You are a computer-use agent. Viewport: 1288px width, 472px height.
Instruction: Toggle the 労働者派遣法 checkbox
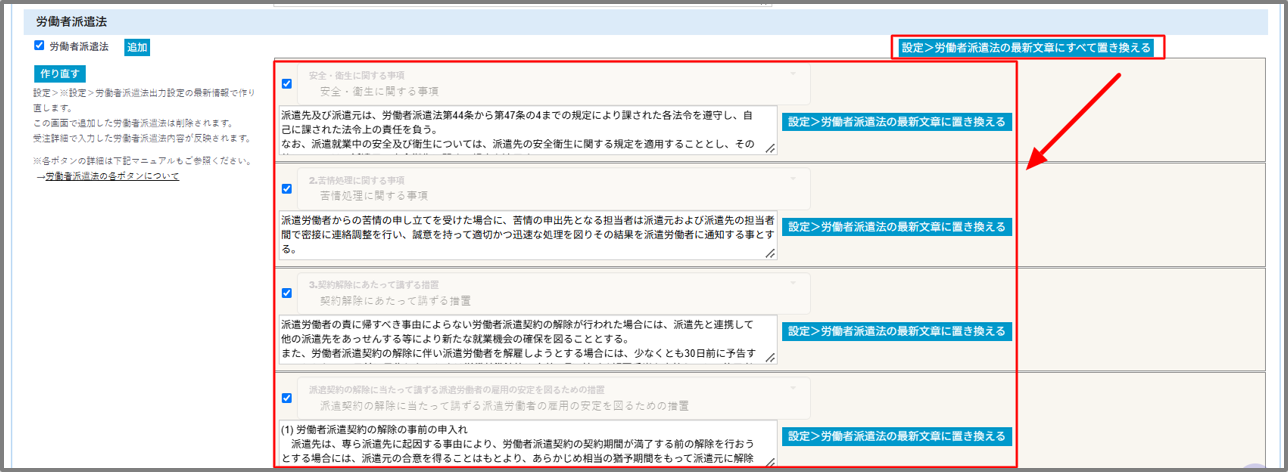point(39,46)
